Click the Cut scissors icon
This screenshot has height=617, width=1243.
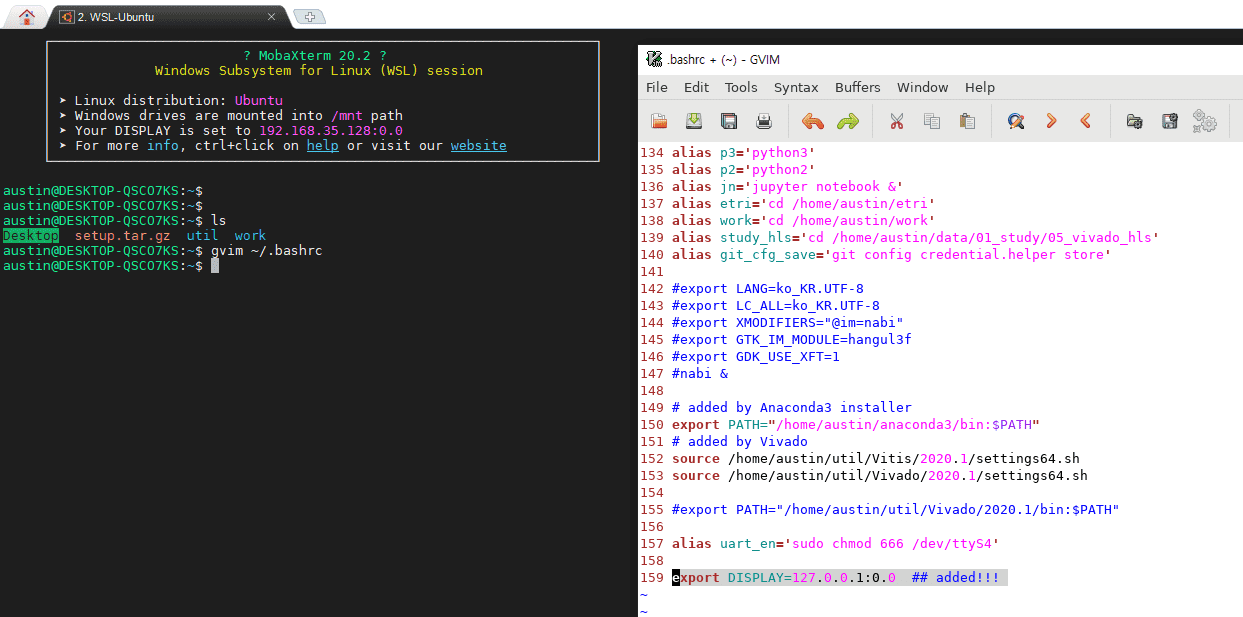click(x=896, y=121)
